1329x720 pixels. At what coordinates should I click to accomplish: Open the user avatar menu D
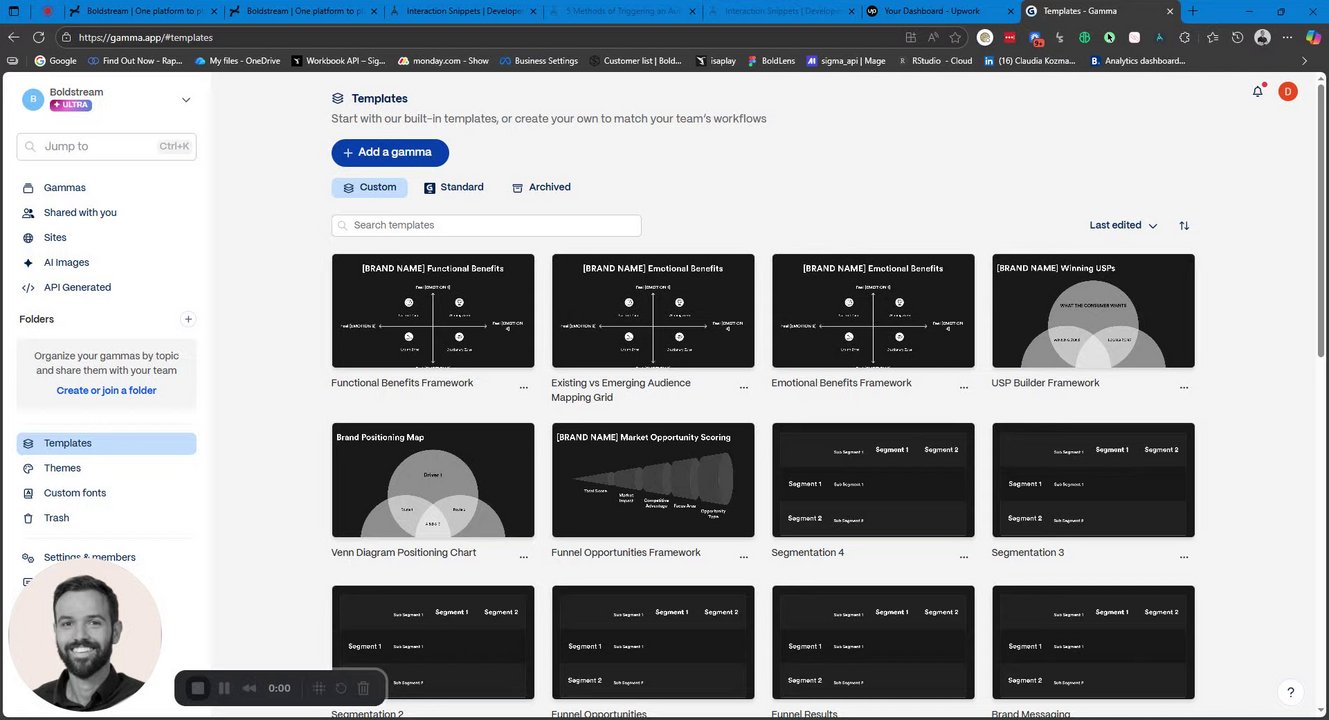[x=1288, y=92]
